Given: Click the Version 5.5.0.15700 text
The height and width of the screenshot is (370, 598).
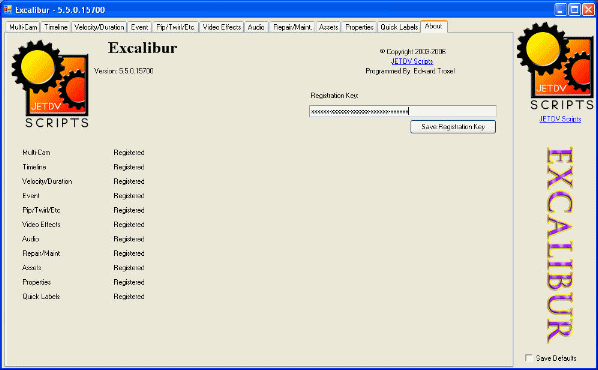Looking at the screenshot, I should 124,71.
